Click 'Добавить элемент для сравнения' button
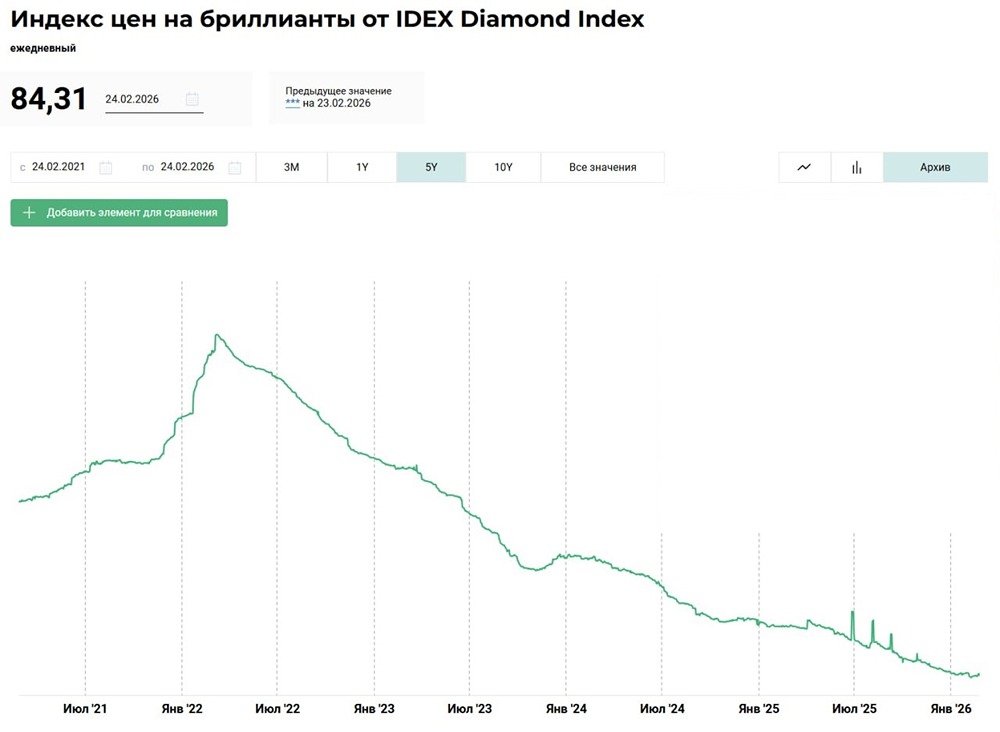The width and height of the screenshot is (1000, 732). click(x=131, y=213)
